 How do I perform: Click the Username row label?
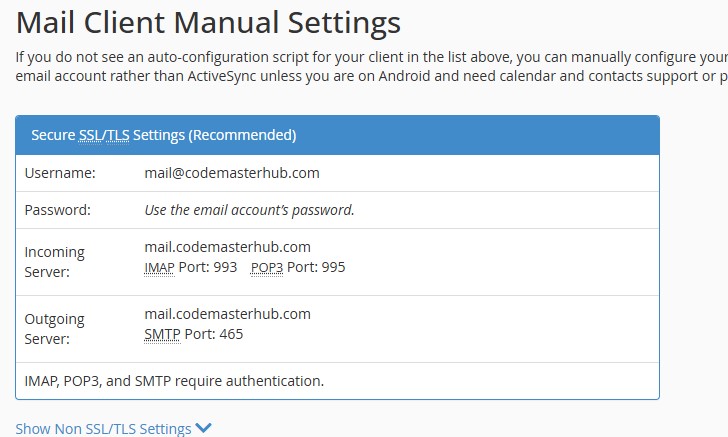(x=60, y=173)
